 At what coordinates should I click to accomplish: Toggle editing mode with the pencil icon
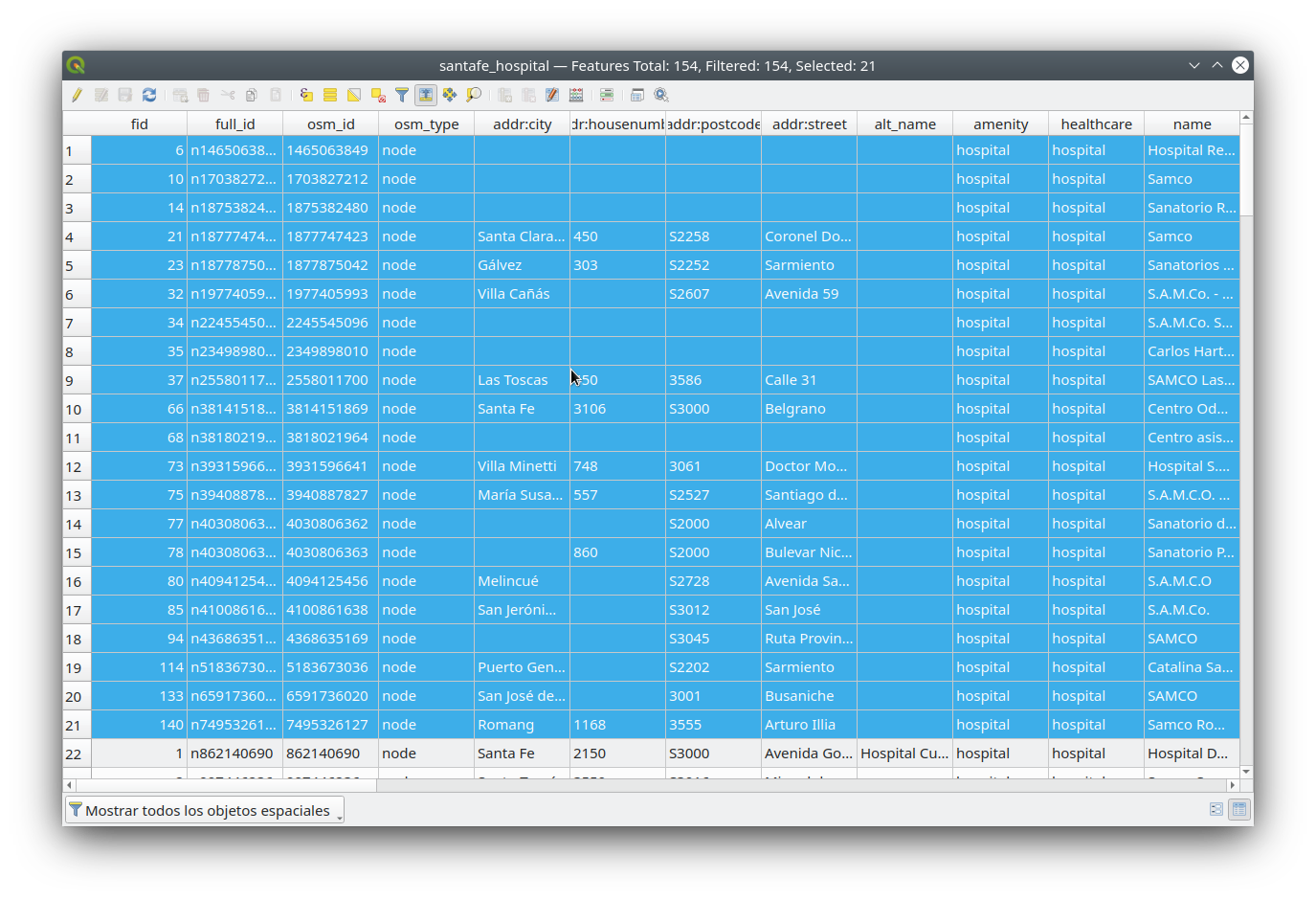pos(77,95)
